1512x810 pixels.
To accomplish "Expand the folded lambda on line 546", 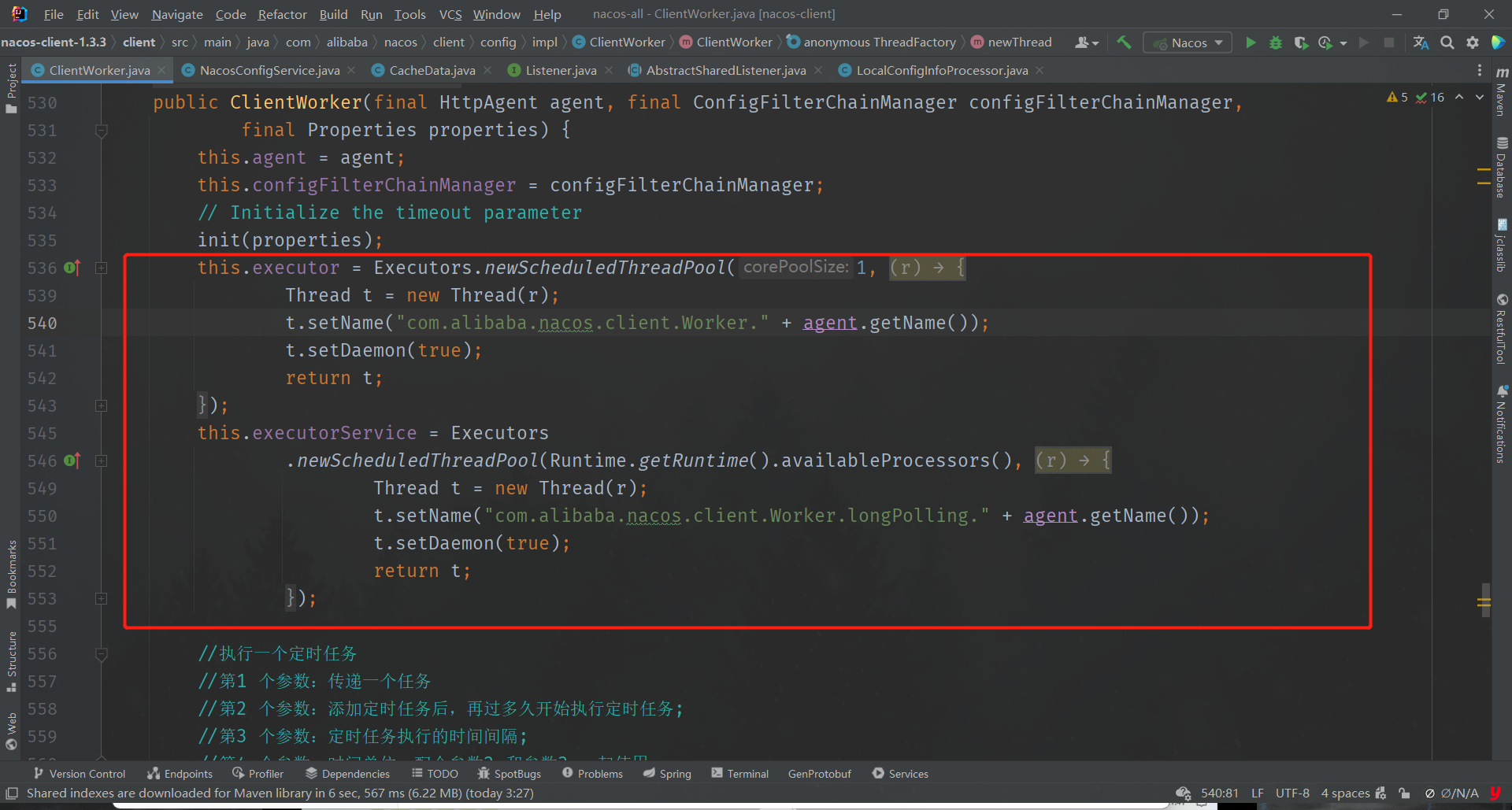I will click(101, 460).
